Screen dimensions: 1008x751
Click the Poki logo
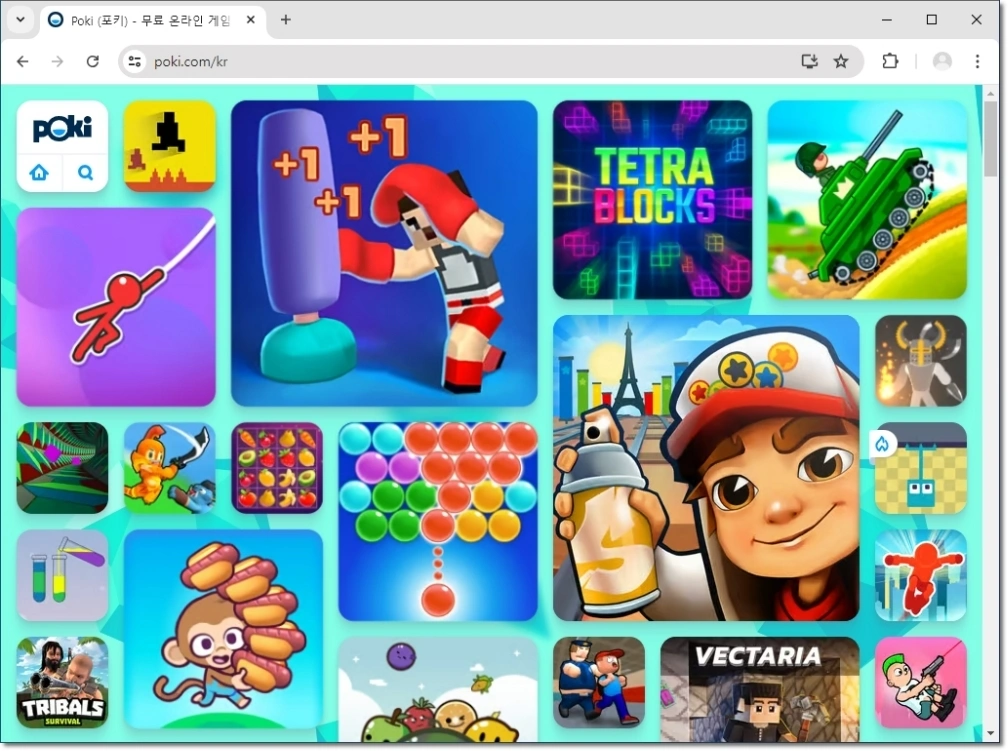click(62, 127)
